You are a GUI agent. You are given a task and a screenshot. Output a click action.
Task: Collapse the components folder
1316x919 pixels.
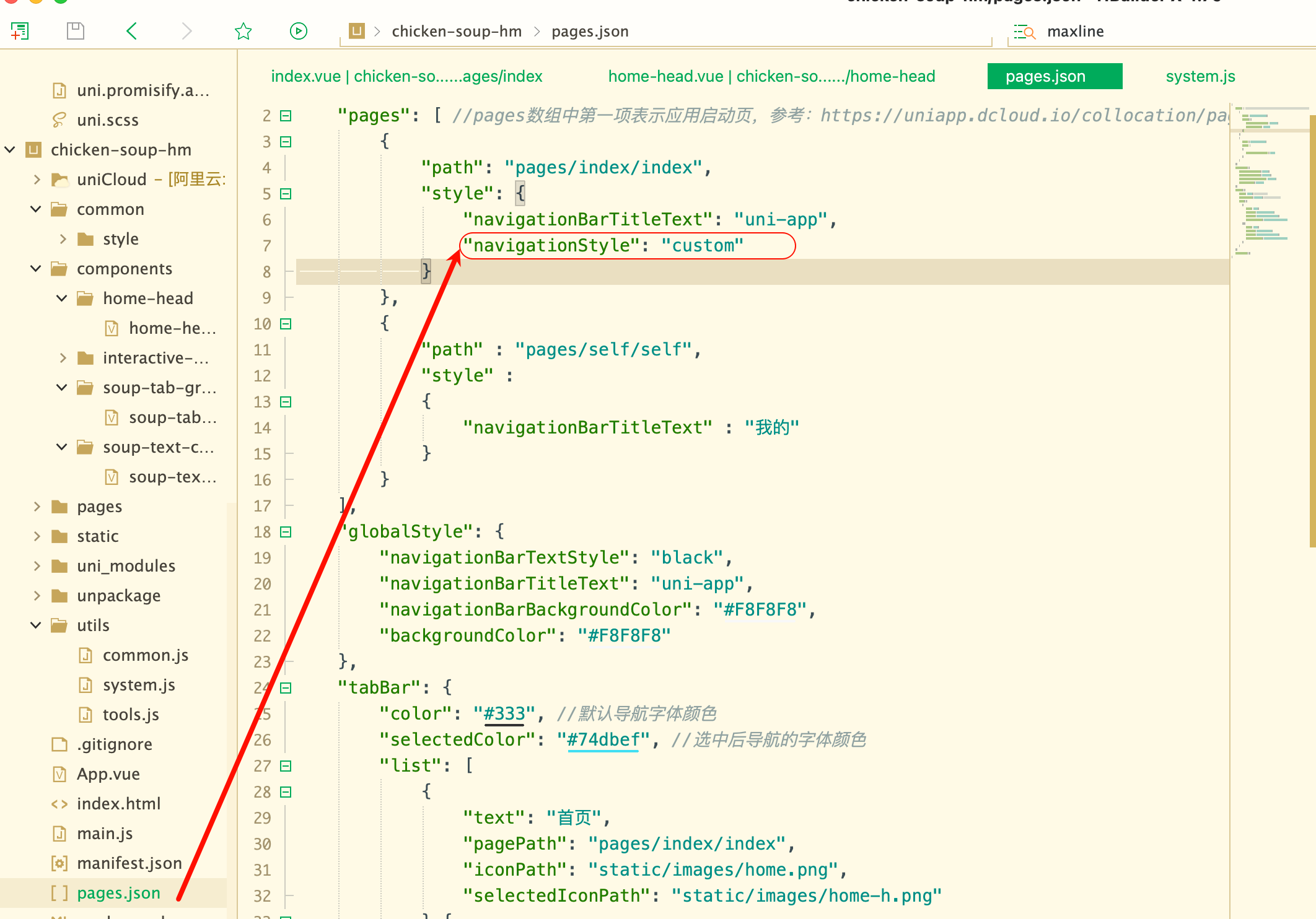pos(36,269)
